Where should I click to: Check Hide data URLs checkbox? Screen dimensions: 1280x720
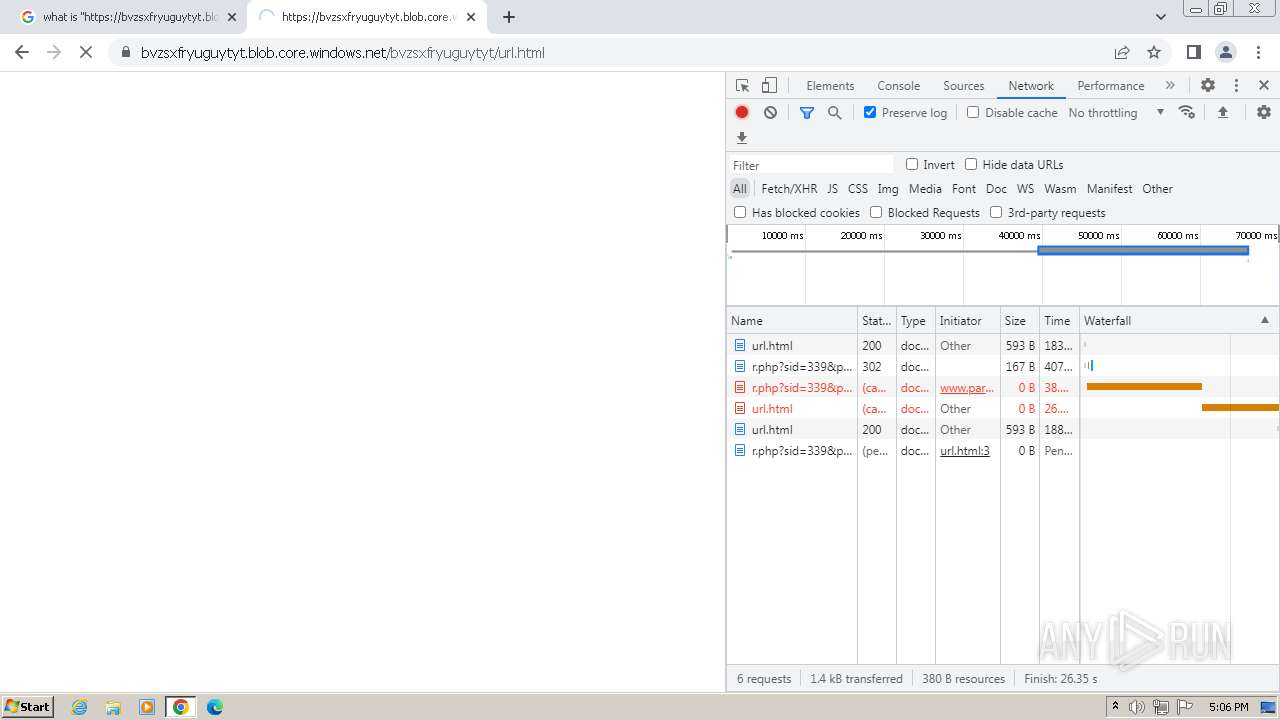coord(971,164)
